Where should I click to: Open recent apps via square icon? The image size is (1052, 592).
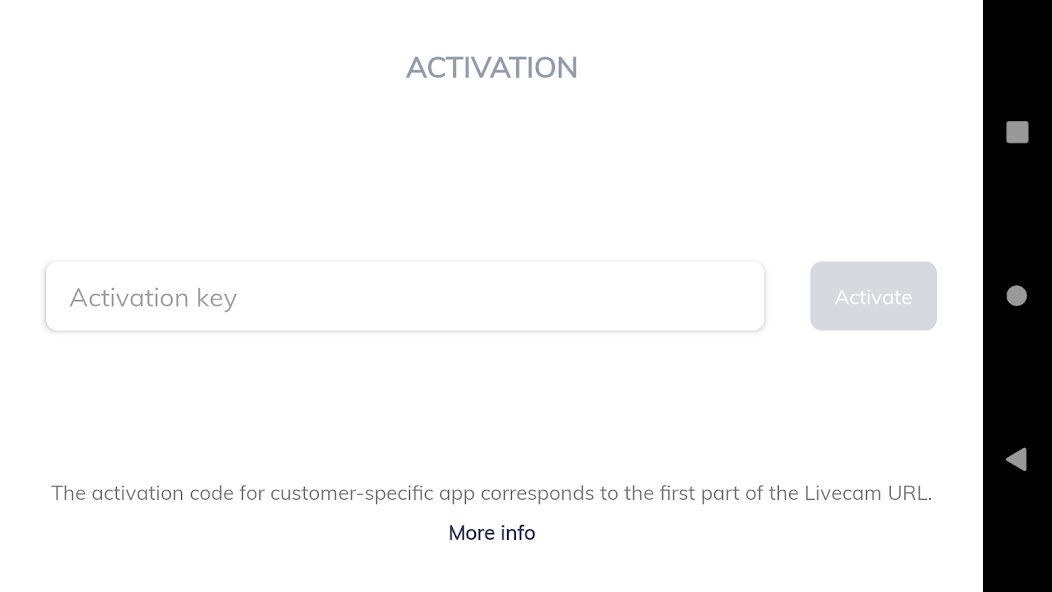tap(1017, 132)
